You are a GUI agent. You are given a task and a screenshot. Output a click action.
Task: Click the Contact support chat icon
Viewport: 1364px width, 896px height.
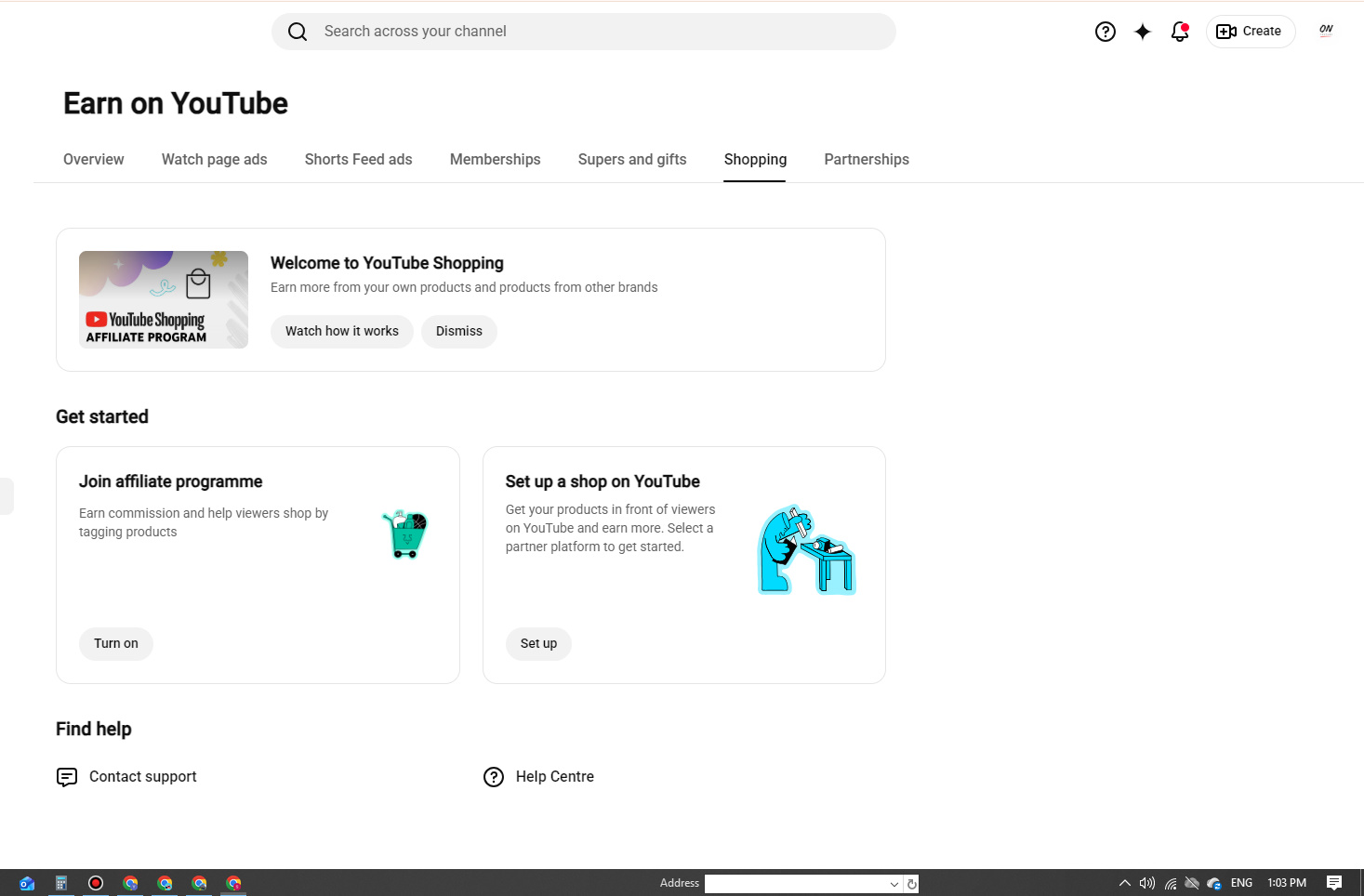click(67, 777)
